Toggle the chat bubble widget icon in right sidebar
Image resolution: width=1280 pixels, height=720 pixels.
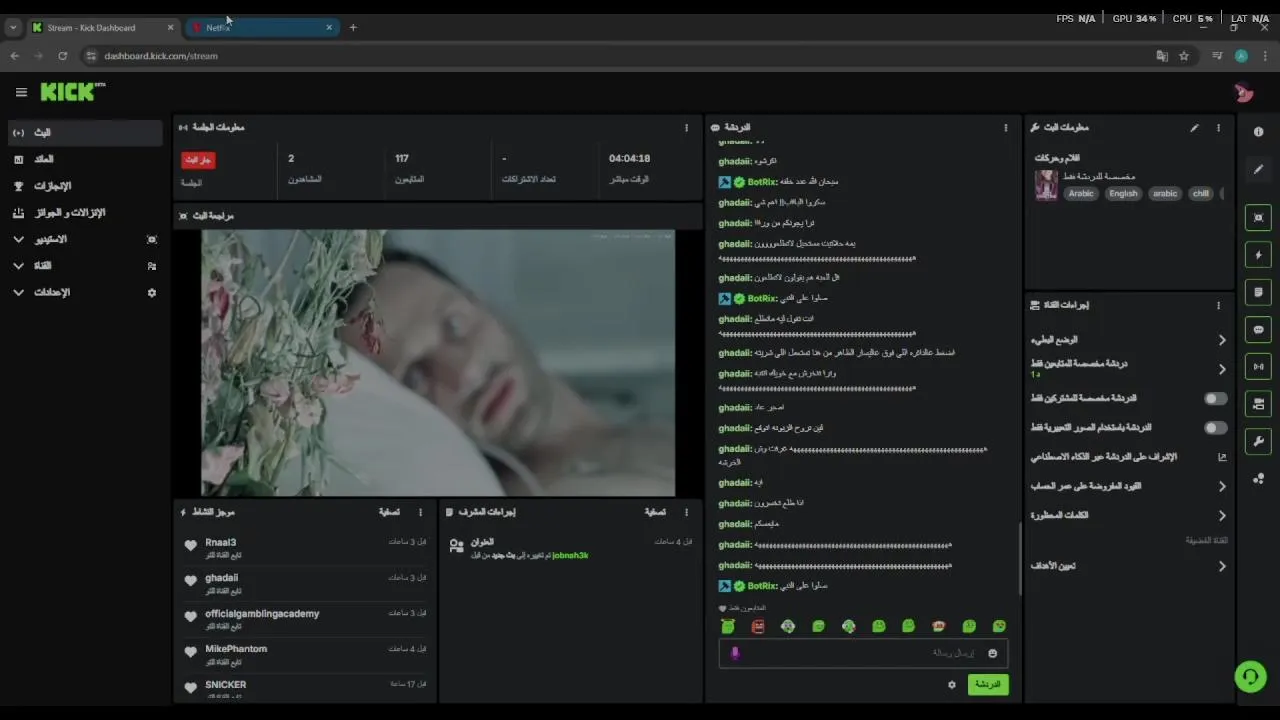(1258, 329)
